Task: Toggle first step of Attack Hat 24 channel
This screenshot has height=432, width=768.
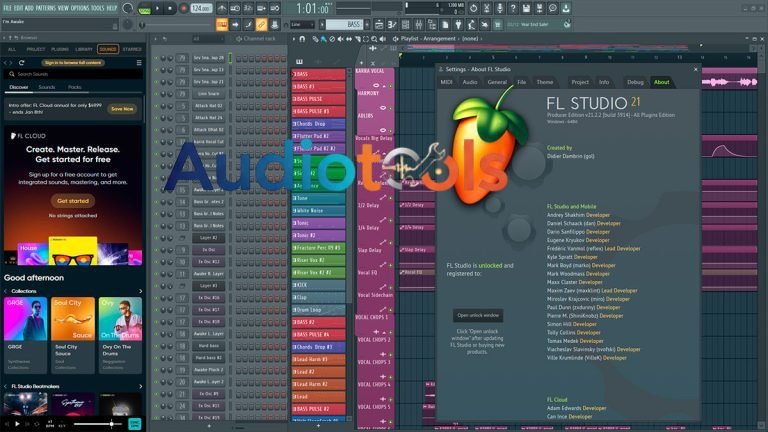Action: [x=239, y=118]
